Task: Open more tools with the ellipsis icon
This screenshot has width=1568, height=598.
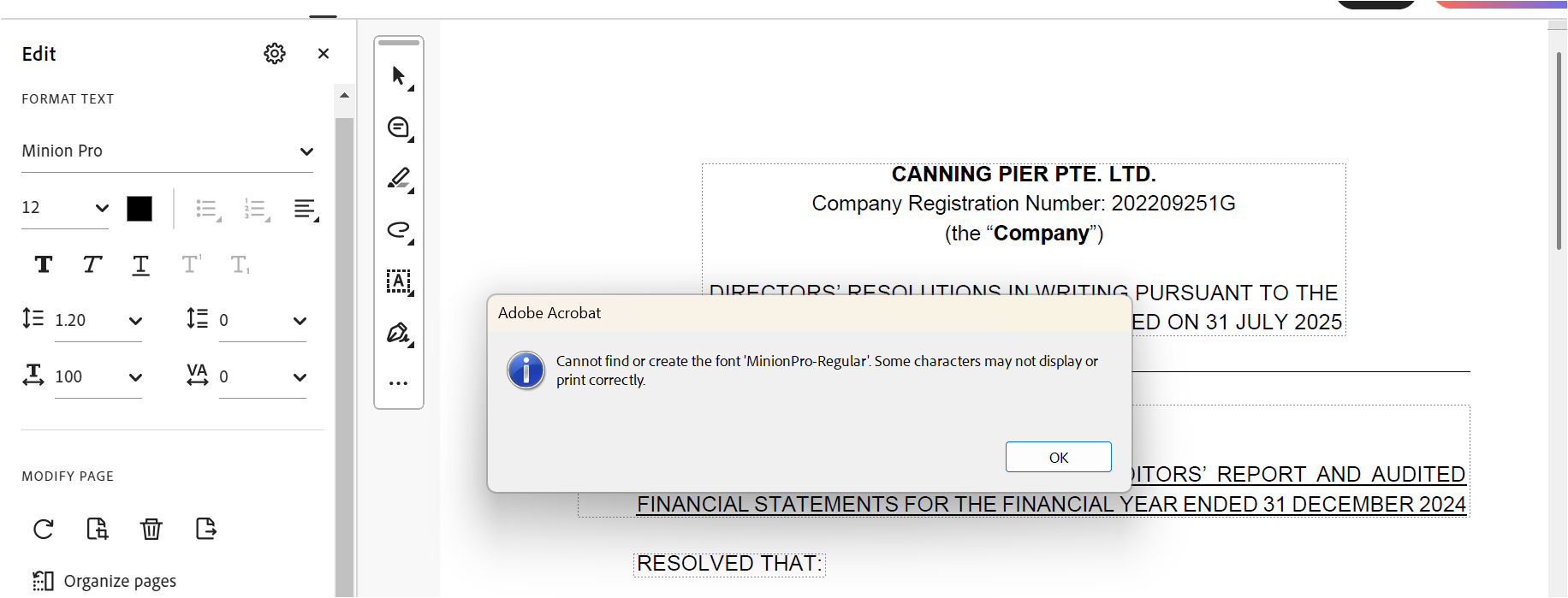Action: (399, 382)
